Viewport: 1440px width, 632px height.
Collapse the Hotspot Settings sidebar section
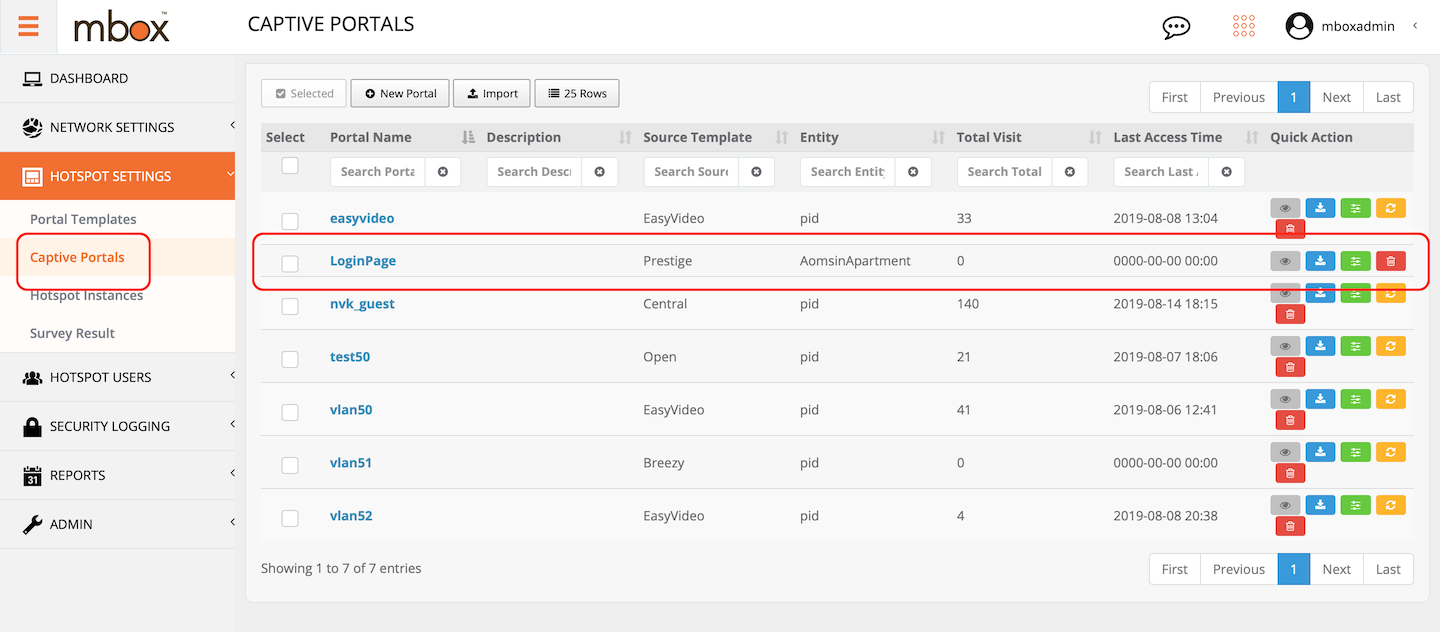pos(118,176)
